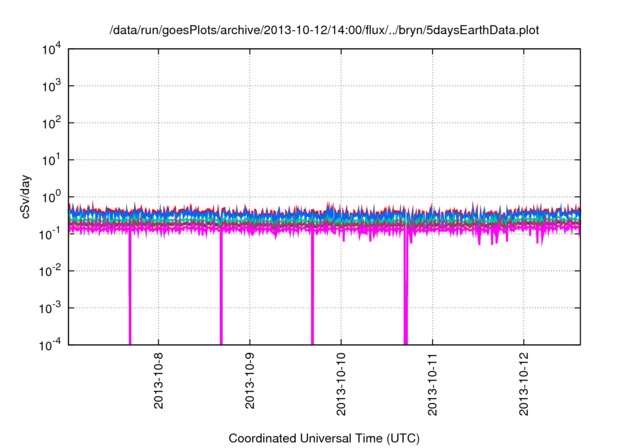
Task: Click the 10^0 y-axis tick label
Action: (51, 197)
